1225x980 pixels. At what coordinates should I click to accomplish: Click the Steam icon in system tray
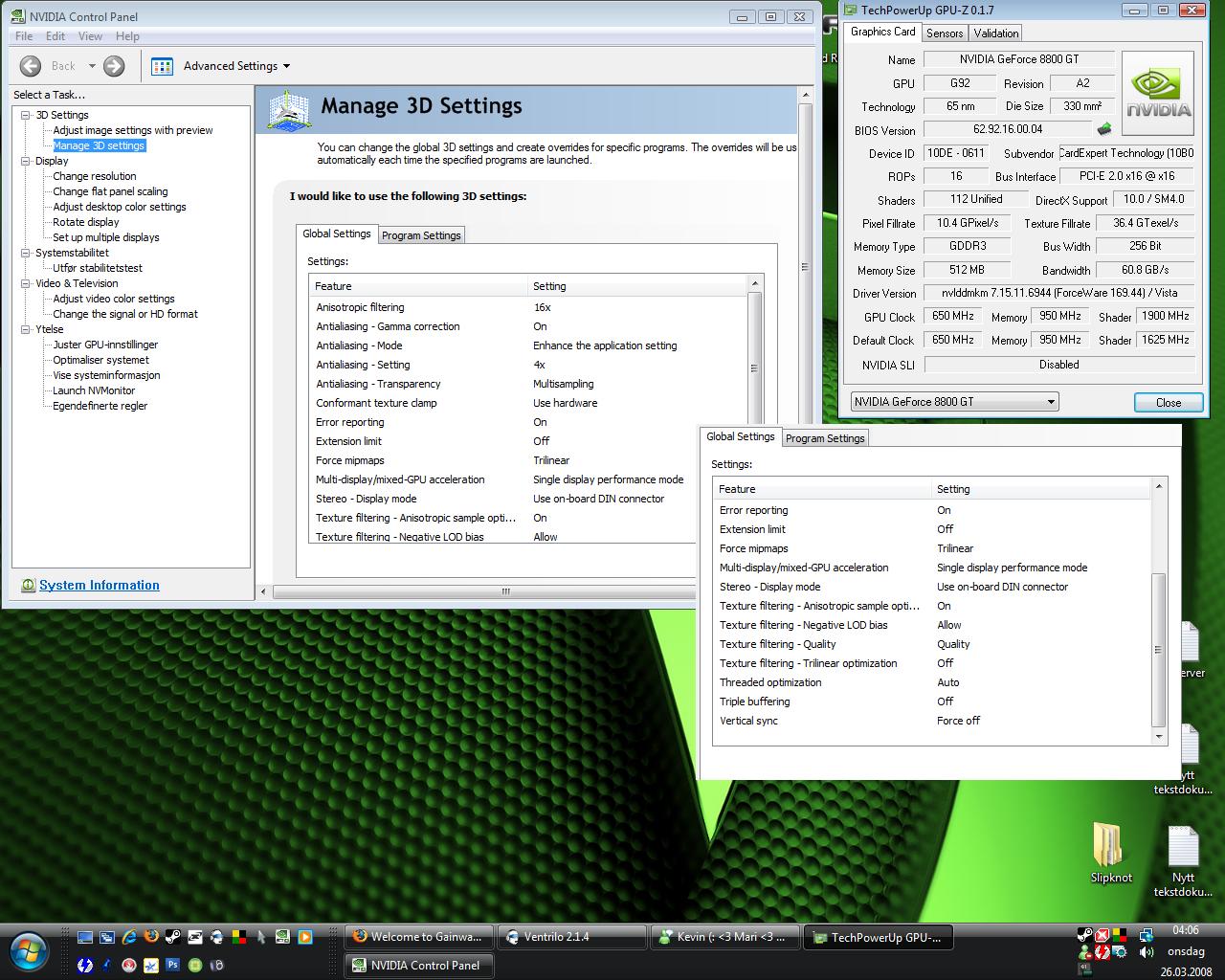1084,935
